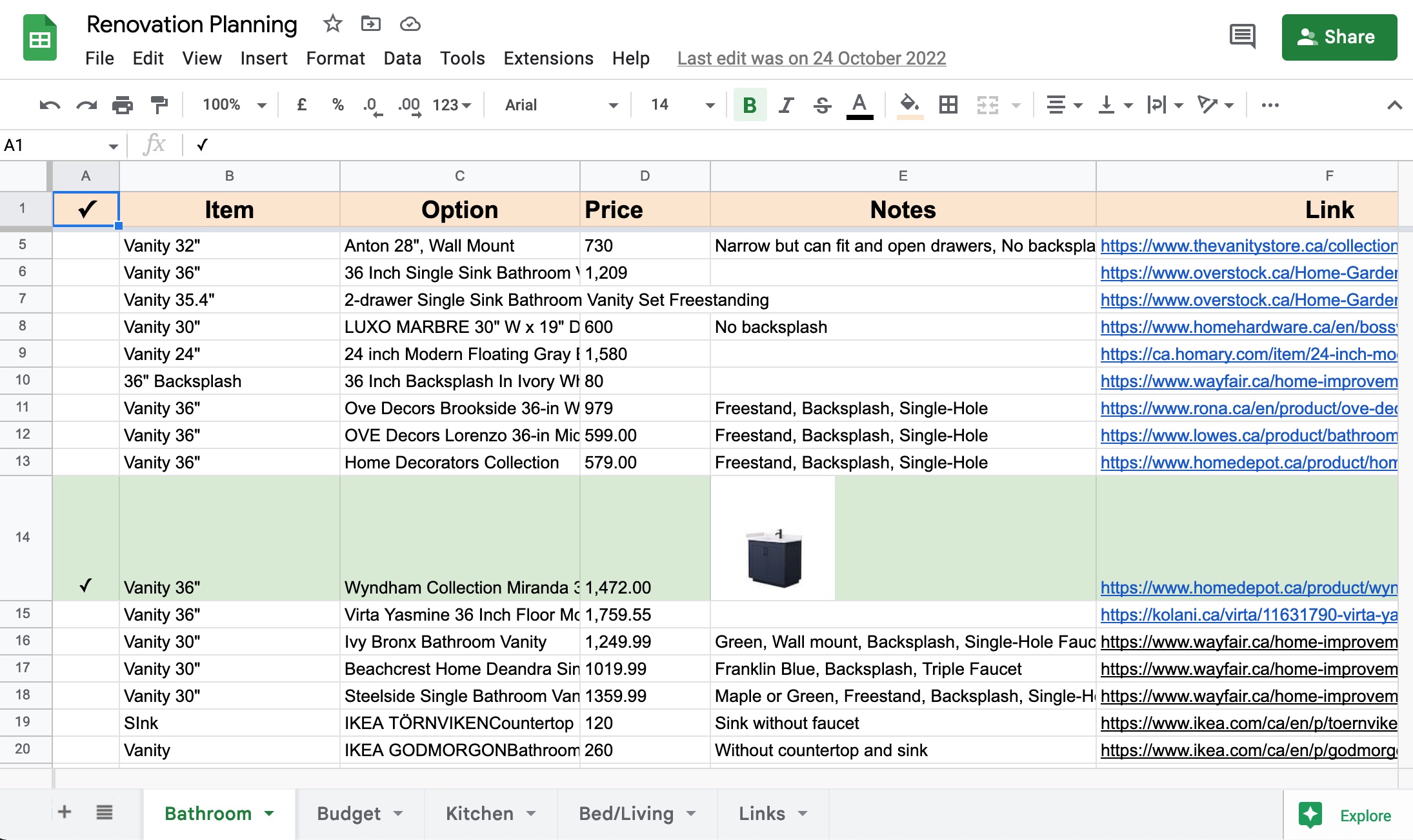
Task: Switch to the Budget tab
Action: coord(349,814)
